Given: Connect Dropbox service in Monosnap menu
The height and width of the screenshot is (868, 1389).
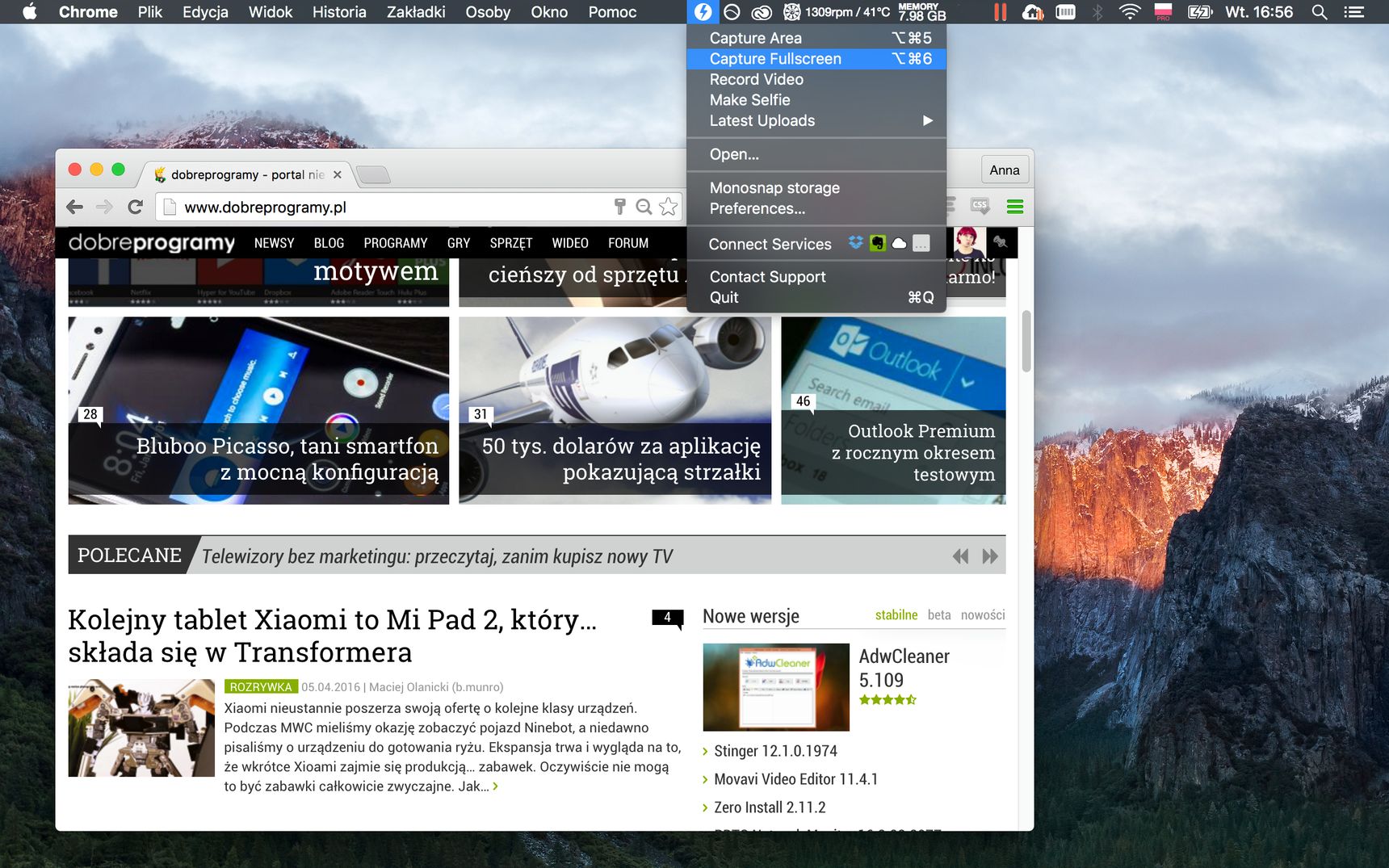Looking at the screenshot, I should pyautogui.click(x=856, y=242).
